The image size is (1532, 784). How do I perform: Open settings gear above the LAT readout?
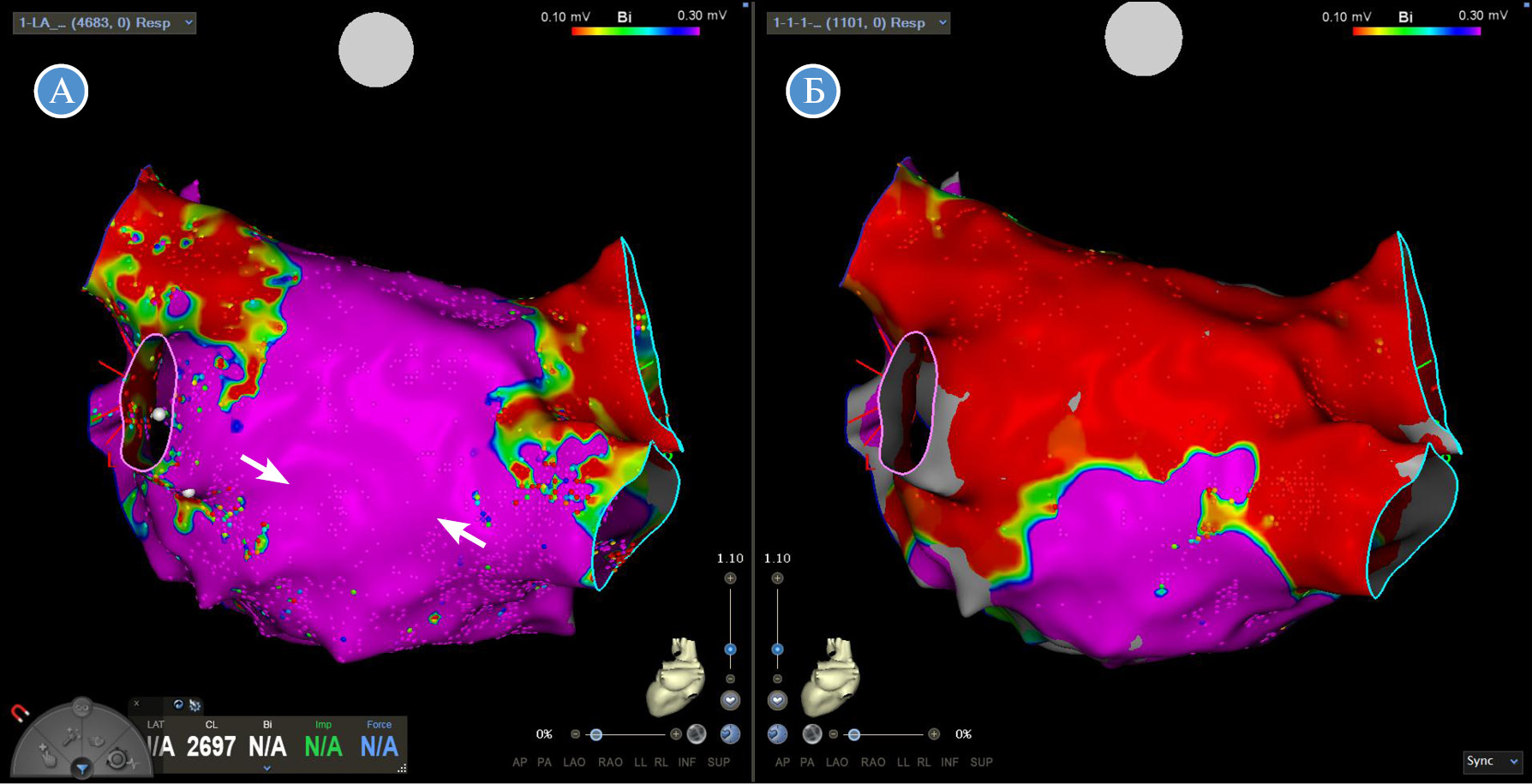pos(195,705)
